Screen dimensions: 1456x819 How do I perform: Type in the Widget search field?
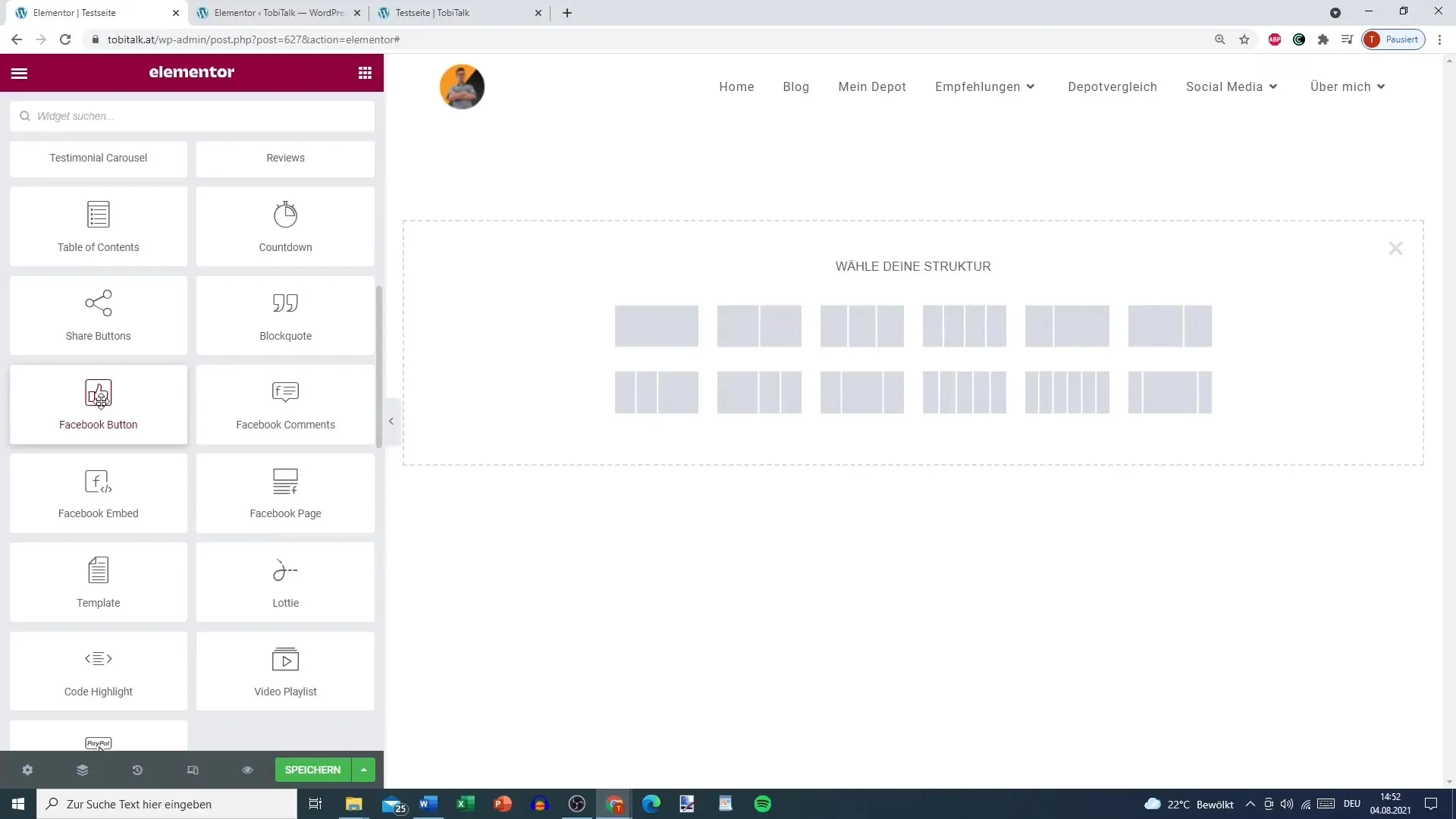193,116
